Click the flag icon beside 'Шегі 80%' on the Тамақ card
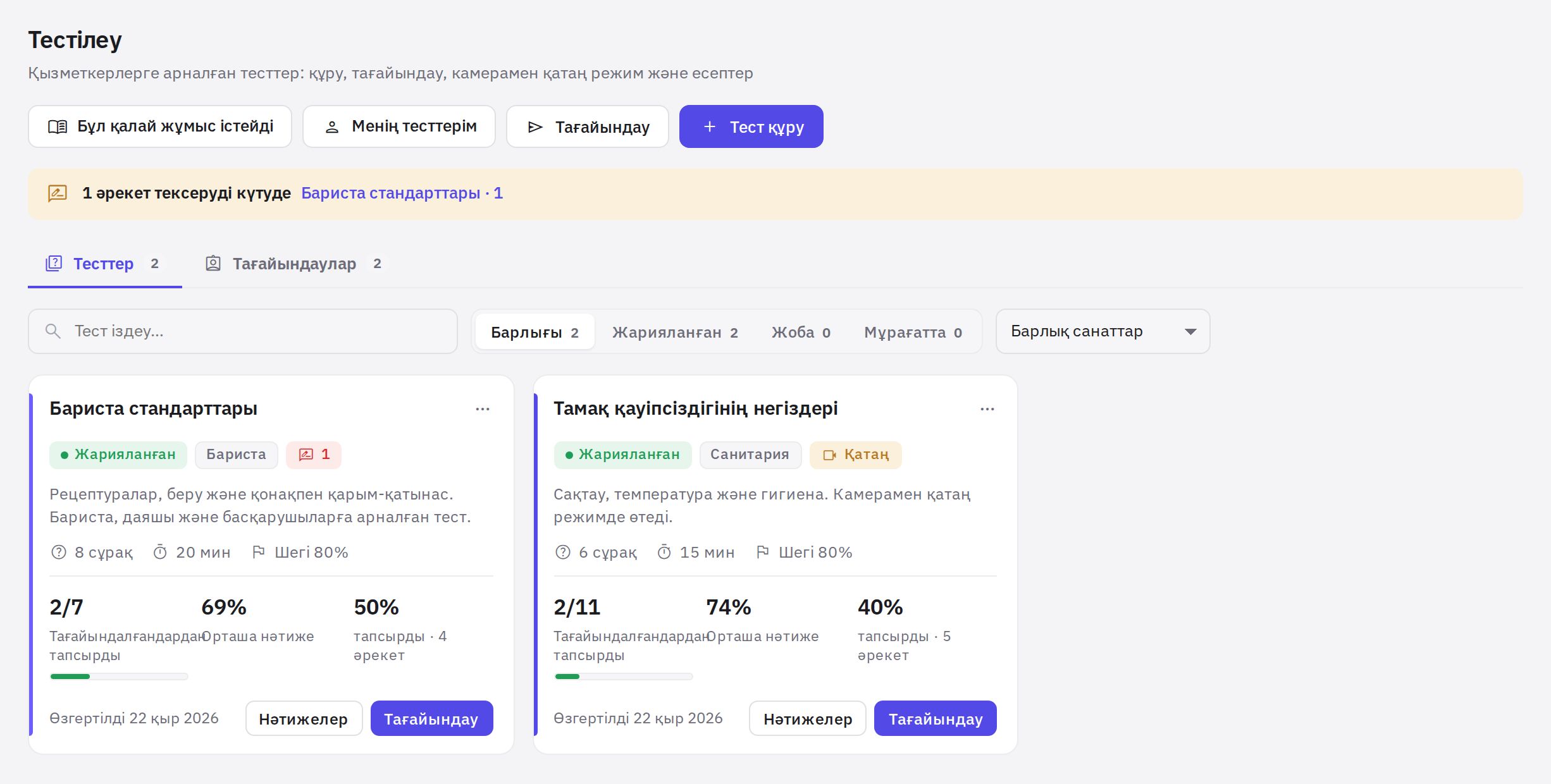1551x784 pixels. click(763, 552)
